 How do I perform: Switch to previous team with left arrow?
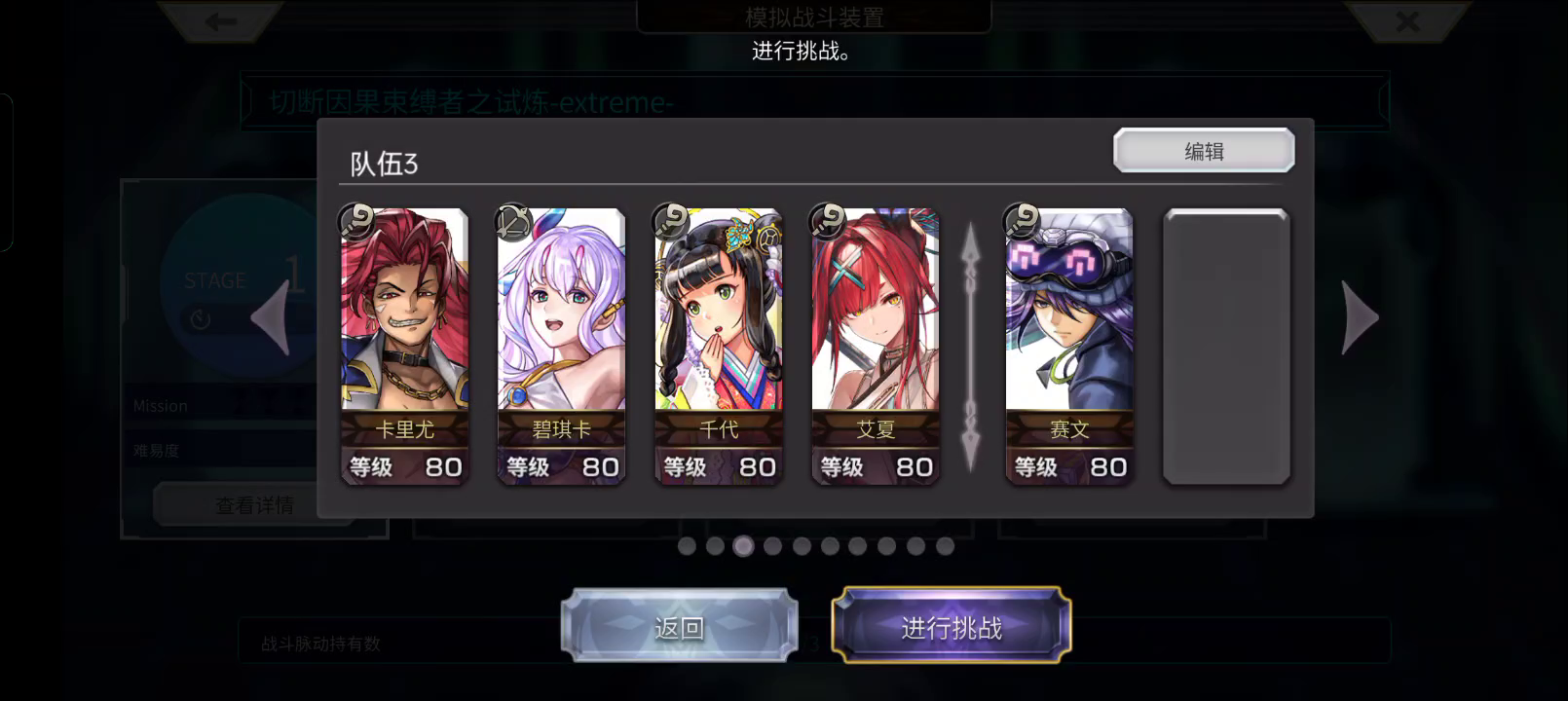click(270, 317)
